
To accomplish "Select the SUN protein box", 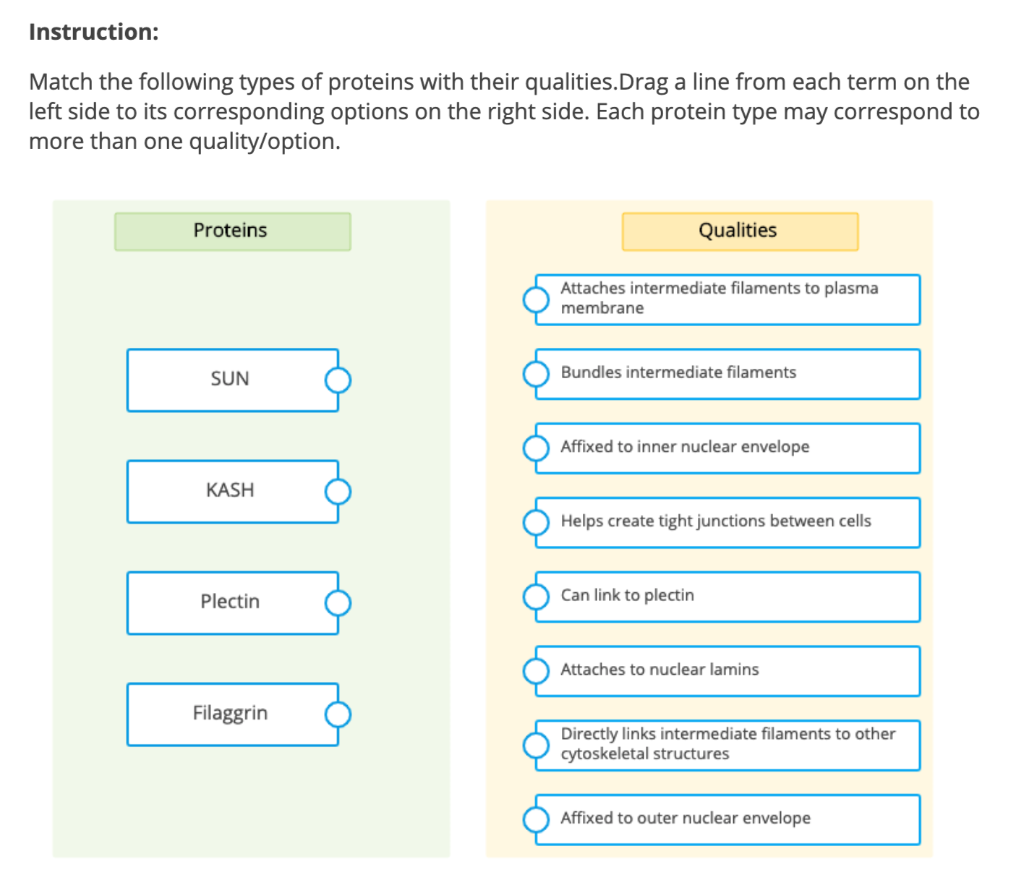I will click(x=231, y=380).
